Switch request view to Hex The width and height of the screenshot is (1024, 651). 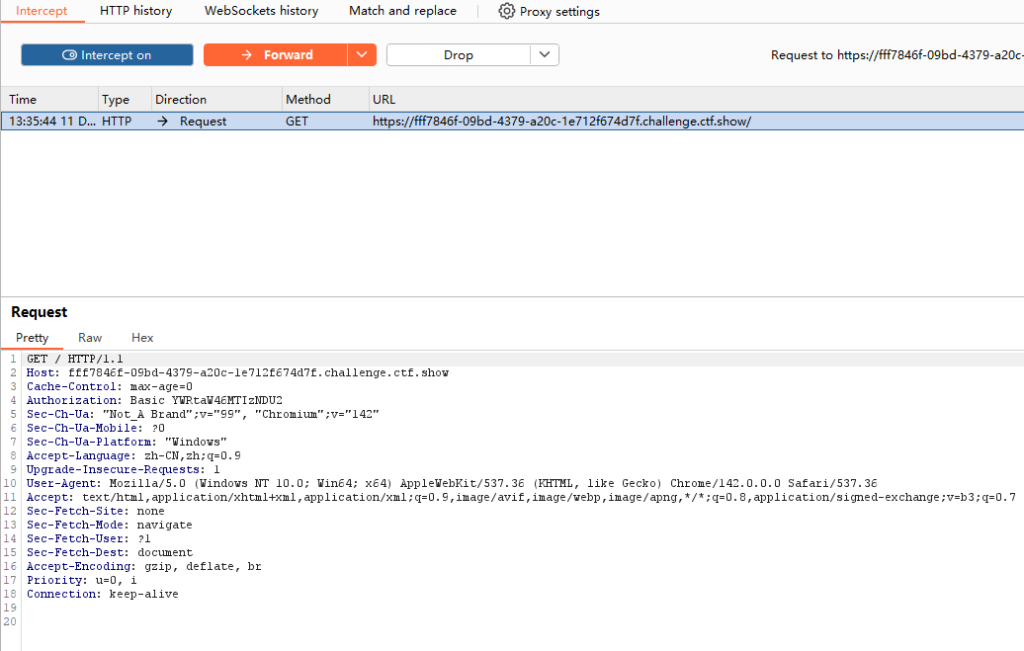[142, 338]
